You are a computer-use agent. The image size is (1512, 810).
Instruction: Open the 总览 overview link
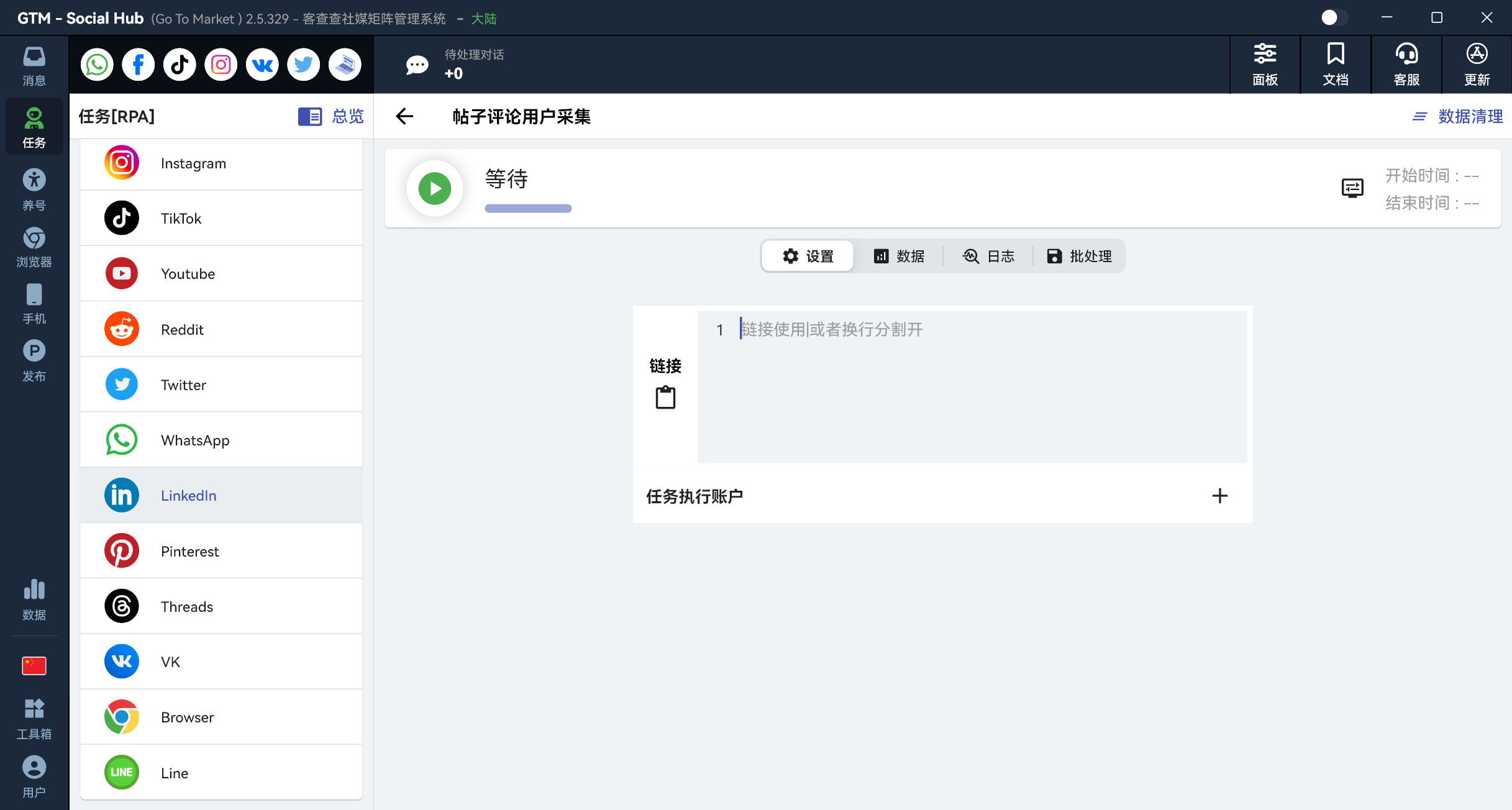[331, 116]
